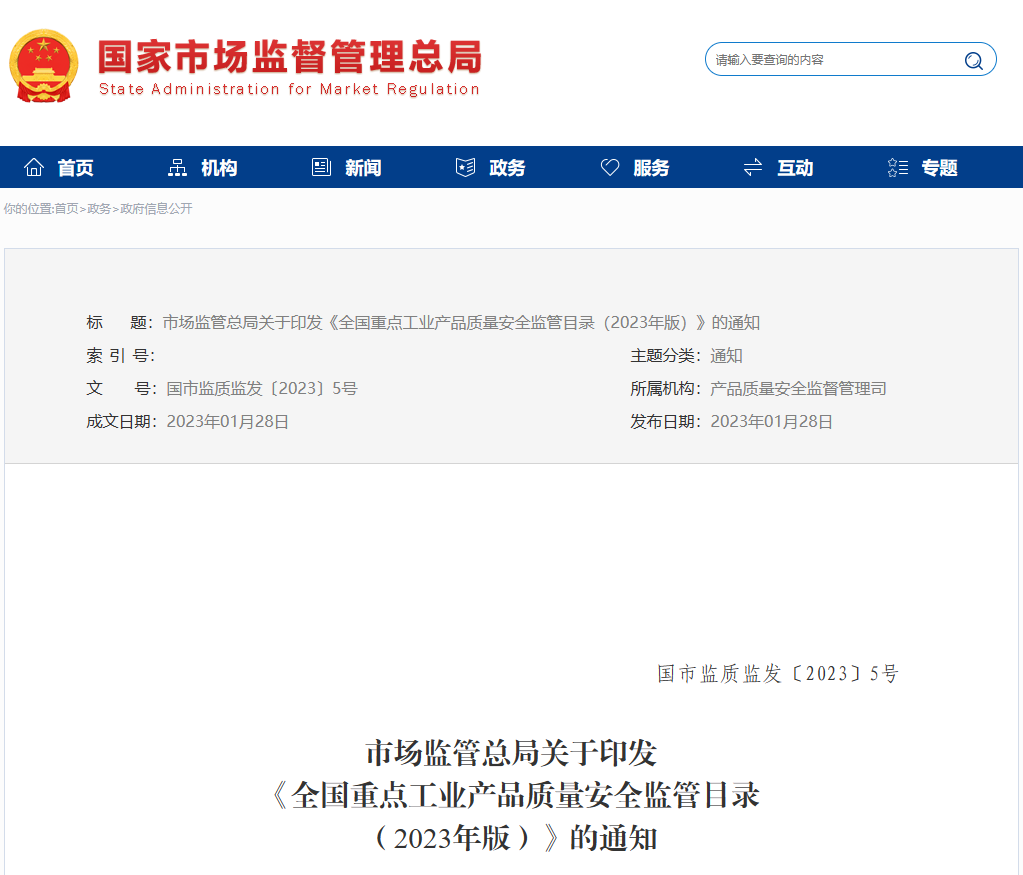Click the State Administration for Market Regulation text

coord(289,89)
